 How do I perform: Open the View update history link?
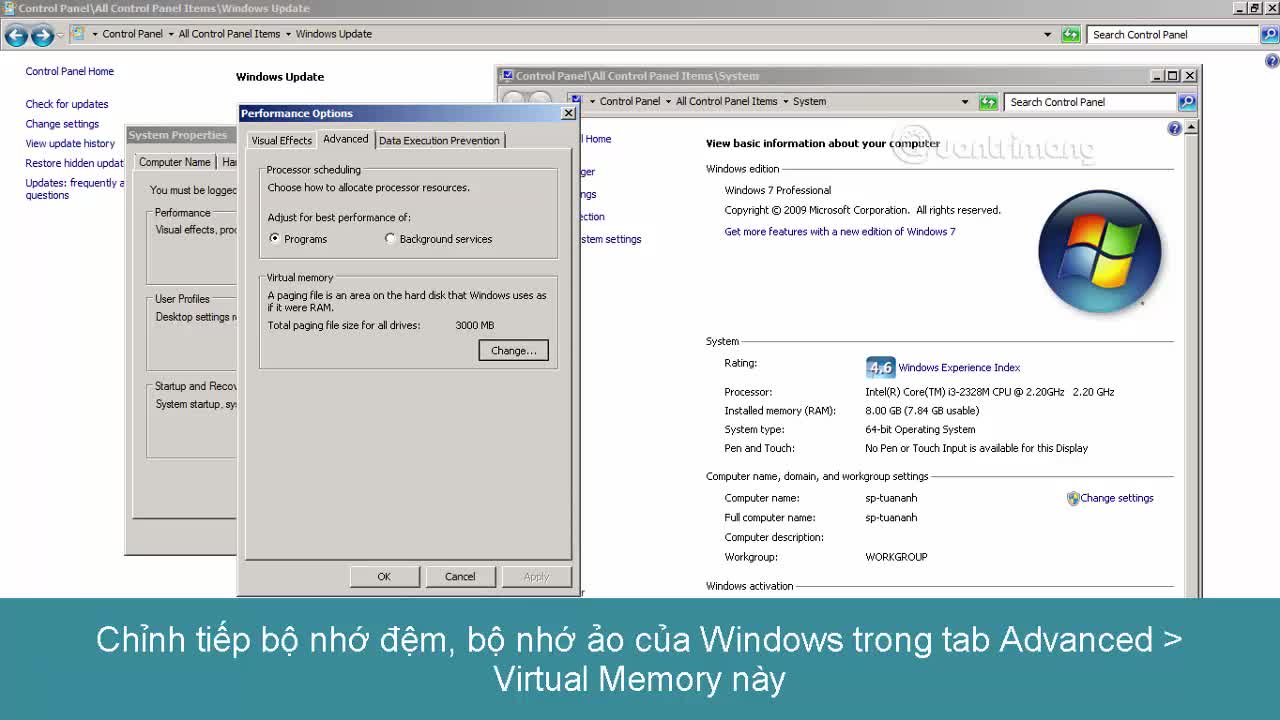[70, 144]
